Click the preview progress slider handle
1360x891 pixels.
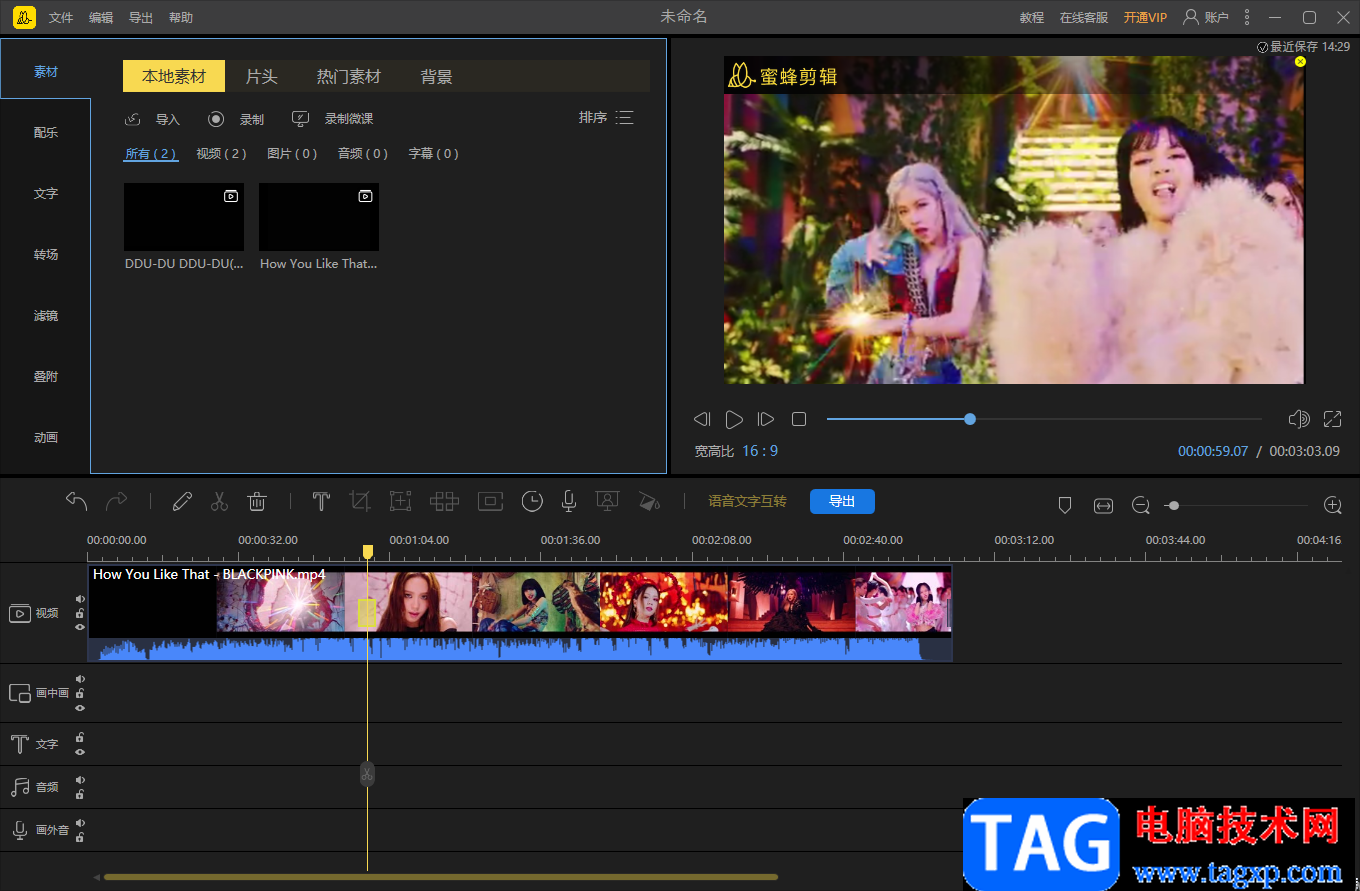click(x=970, y=419)
